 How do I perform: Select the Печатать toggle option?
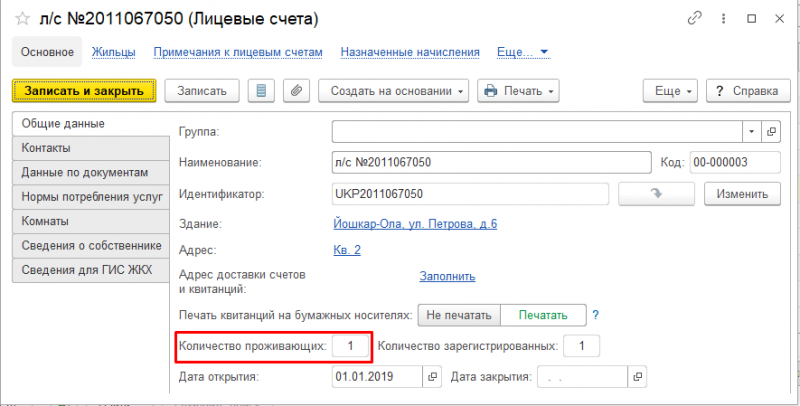(x=543, y=315)
